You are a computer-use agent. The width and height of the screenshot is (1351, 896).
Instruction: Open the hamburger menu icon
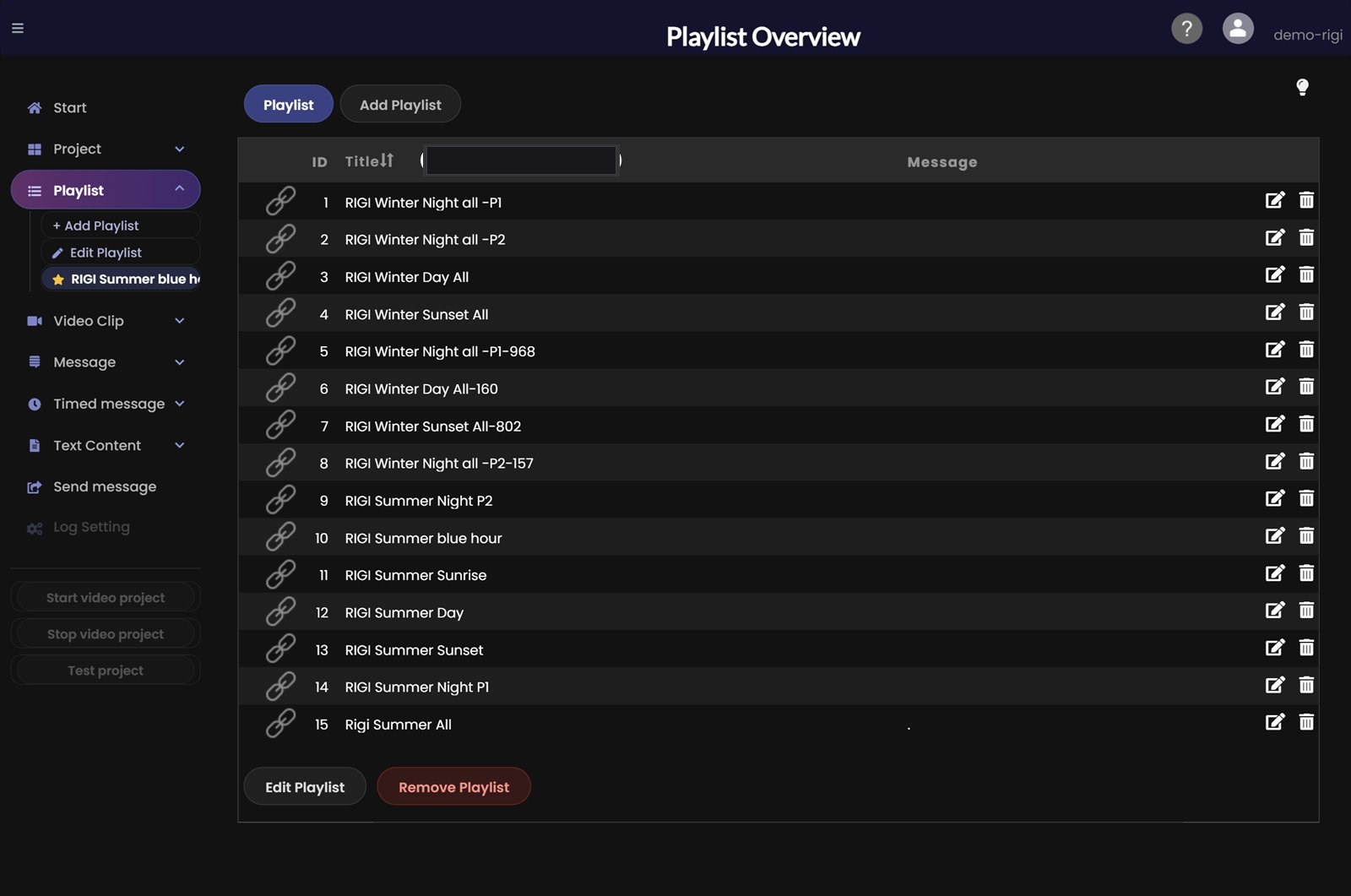pyautogui.click(x=17, y=28)
